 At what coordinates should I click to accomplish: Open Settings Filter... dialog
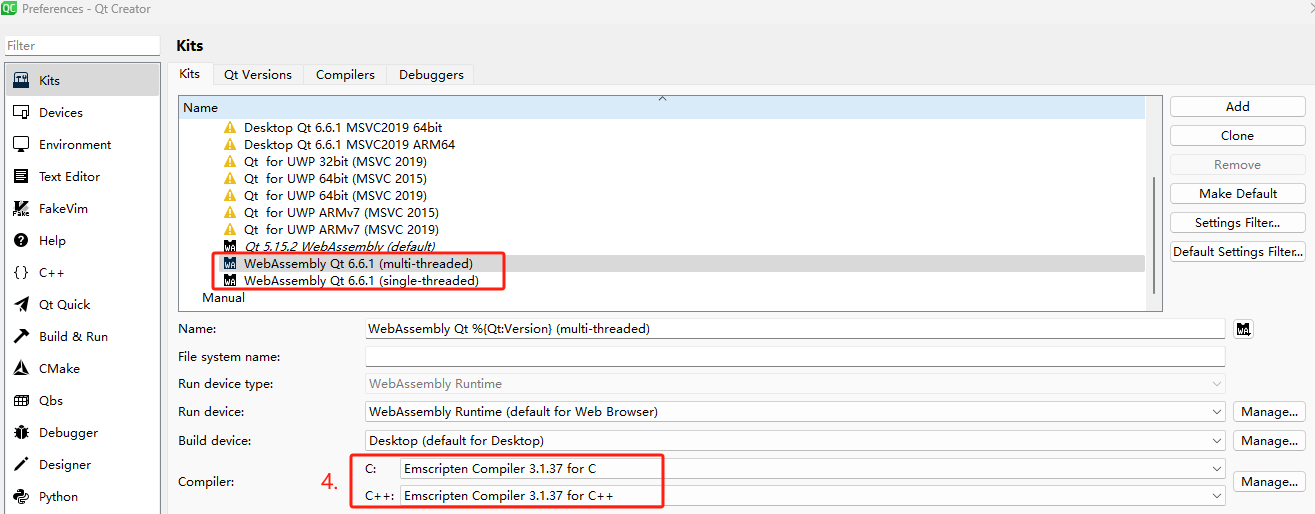(1238, 222)
